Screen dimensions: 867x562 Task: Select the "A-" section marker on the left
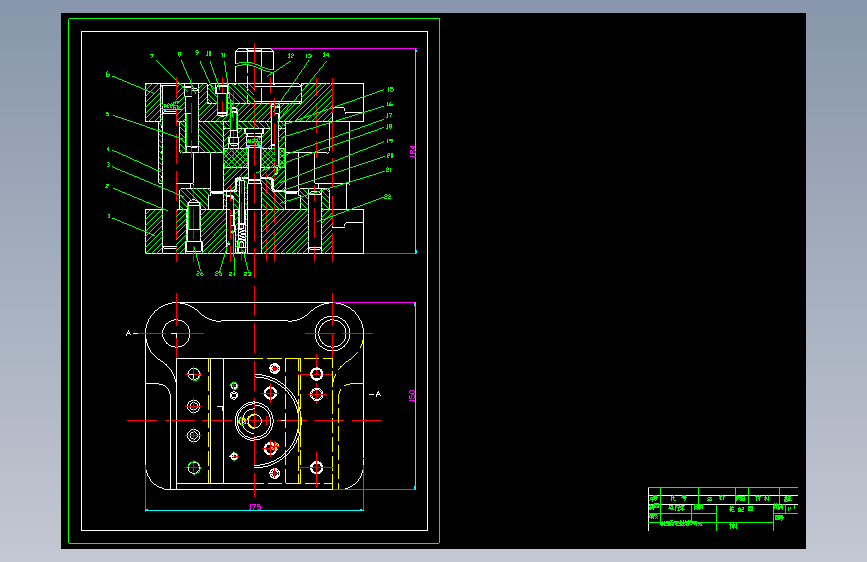[130, 333]
